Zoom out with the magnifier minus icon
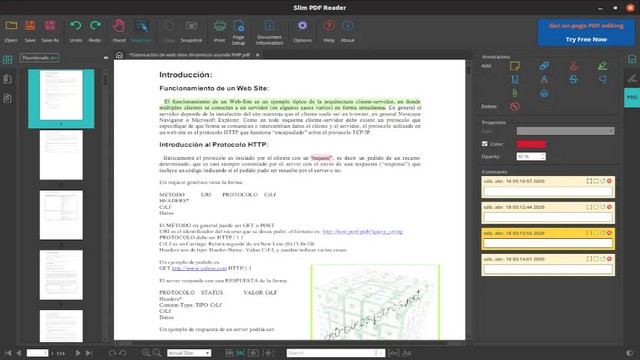The width and height of the screenshot is (640, 360). point(157,353)
